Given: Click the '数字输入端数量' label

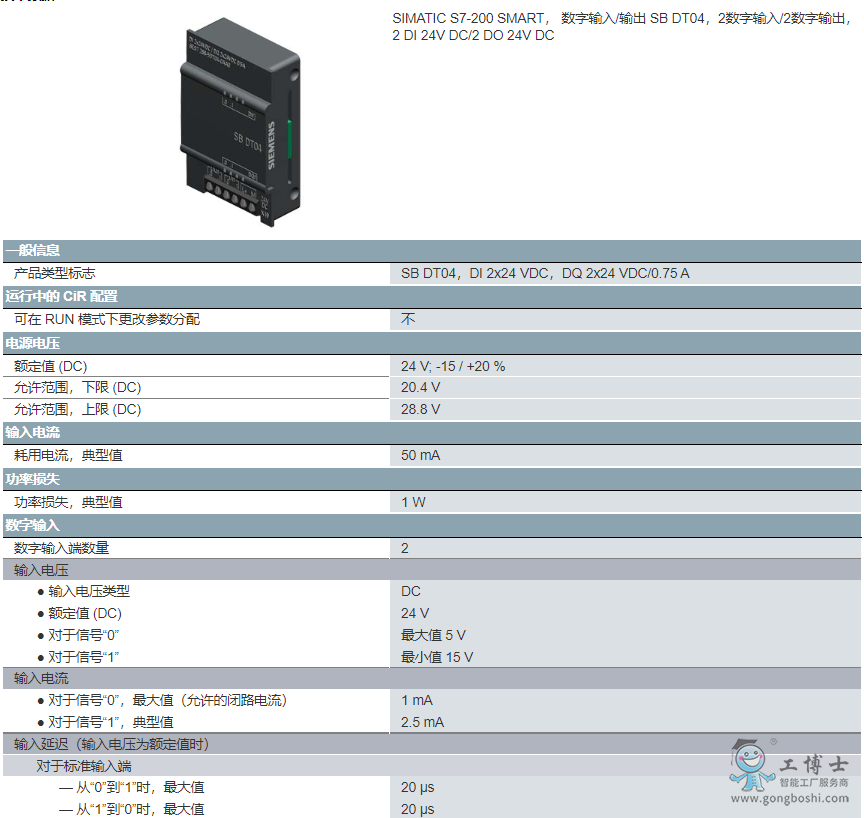Looking at the screenshot, I should [61, 548].
